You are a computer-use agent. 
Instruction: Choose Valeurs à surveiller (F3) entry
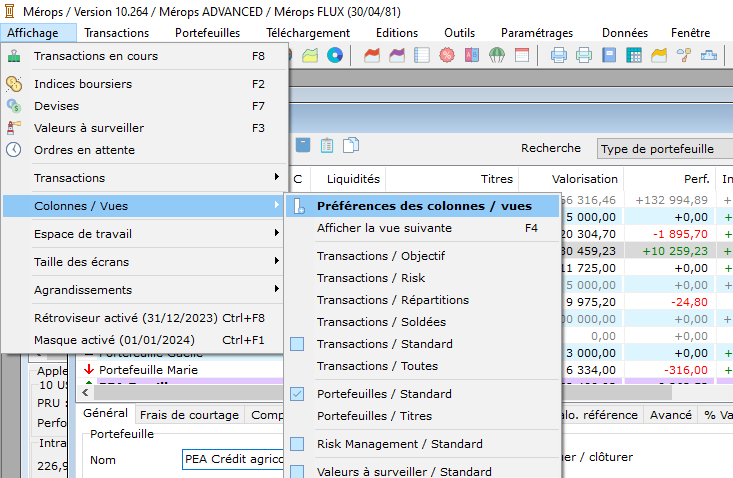pos(144,128)
